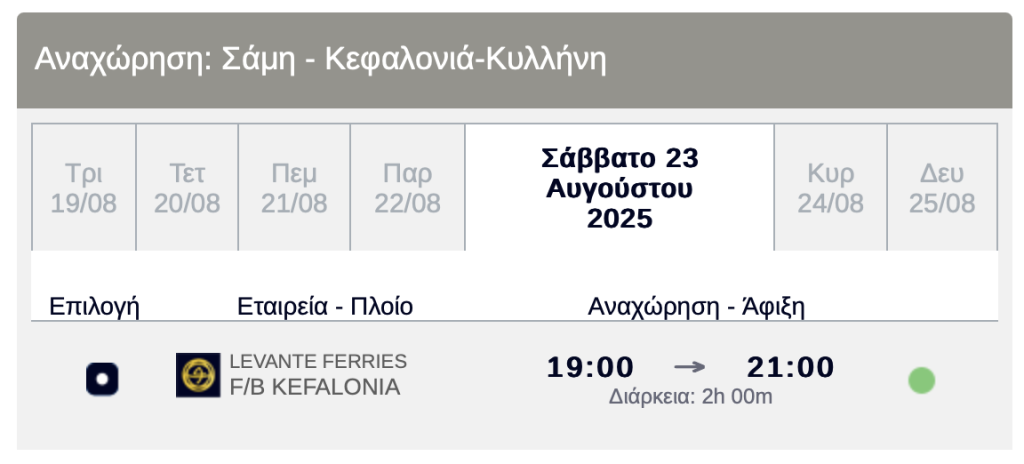The width and height of the screenshot is (1024, 464).
Task: Click the 21:00 arrival time
Action: point(791,367)
